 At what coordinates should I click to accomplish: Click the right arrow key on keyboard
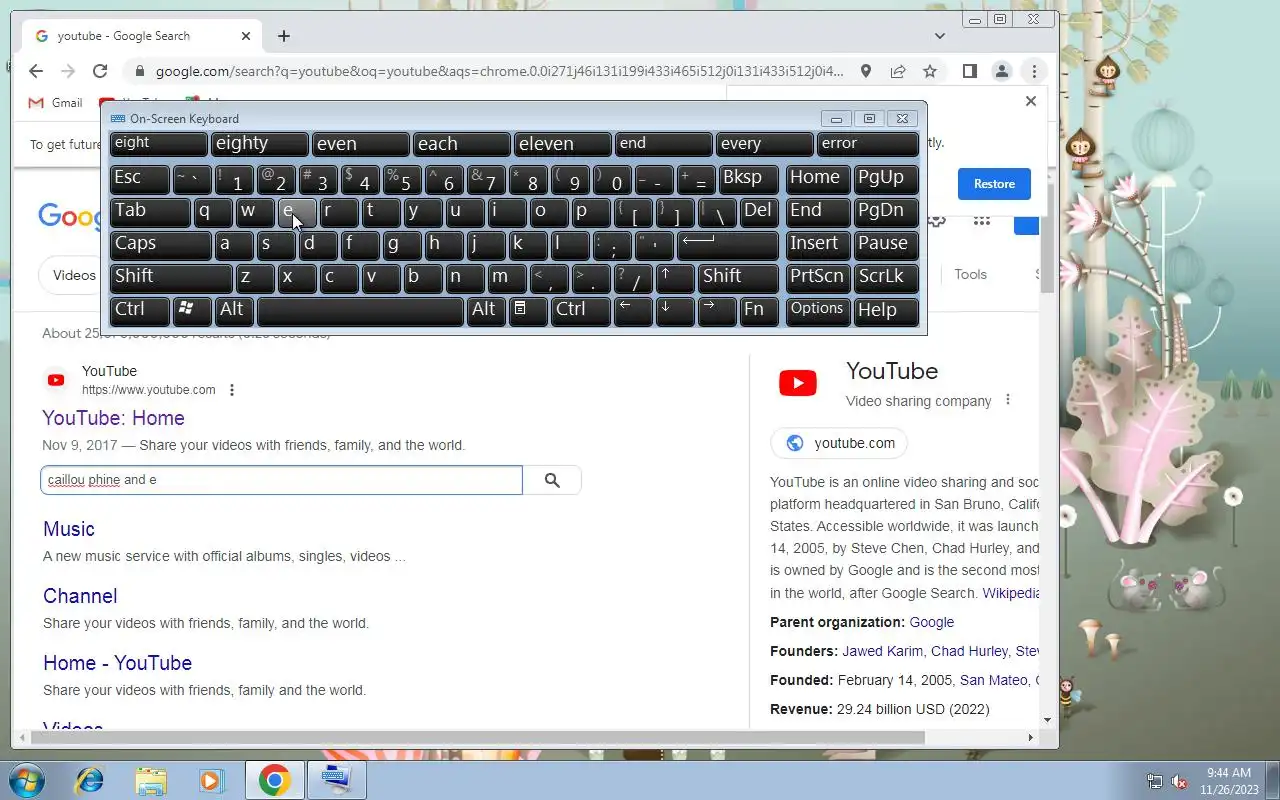[717, 310]
